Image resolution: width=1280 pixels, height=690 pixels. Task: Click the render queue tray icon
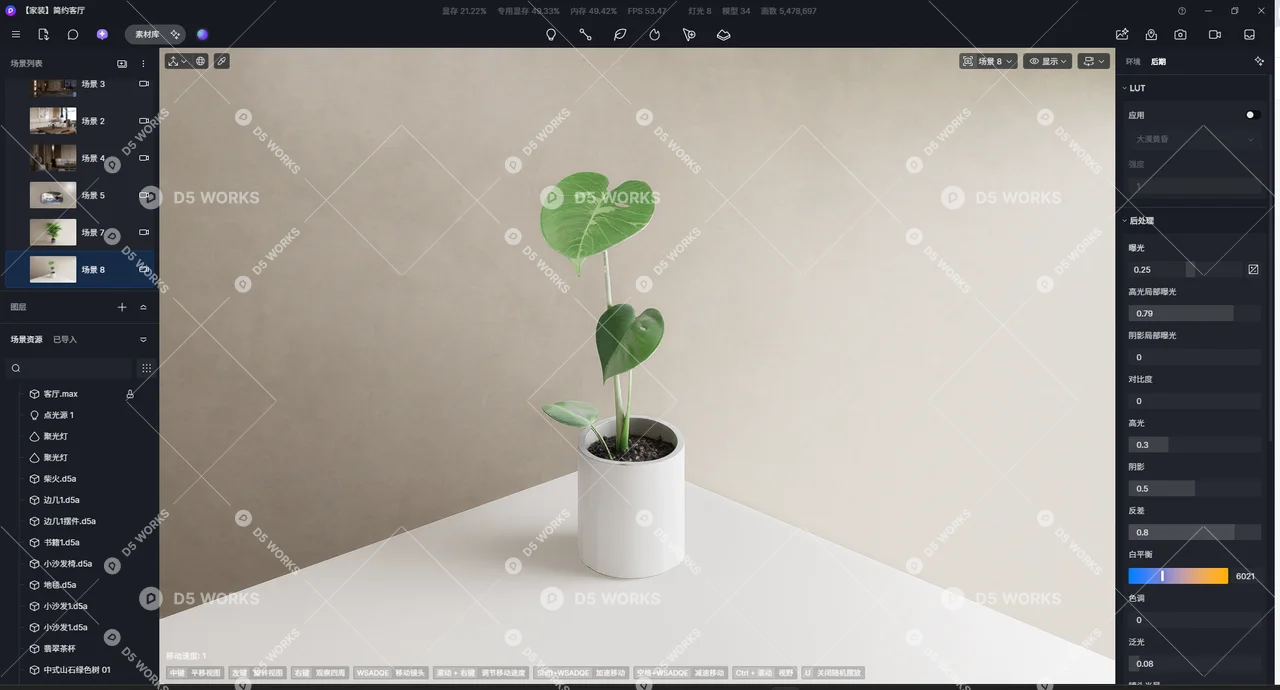coord(1250,34)
